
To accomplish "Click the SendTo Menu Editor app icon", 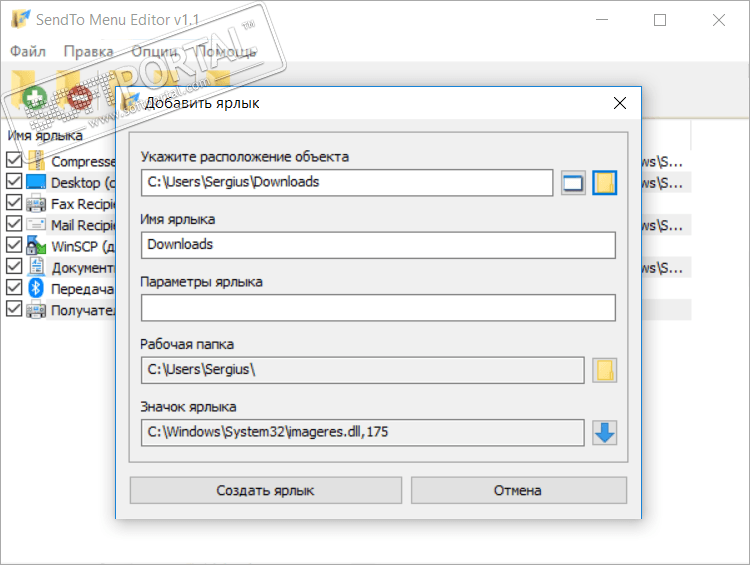I will pyautogui.click(x=21, y=19).
